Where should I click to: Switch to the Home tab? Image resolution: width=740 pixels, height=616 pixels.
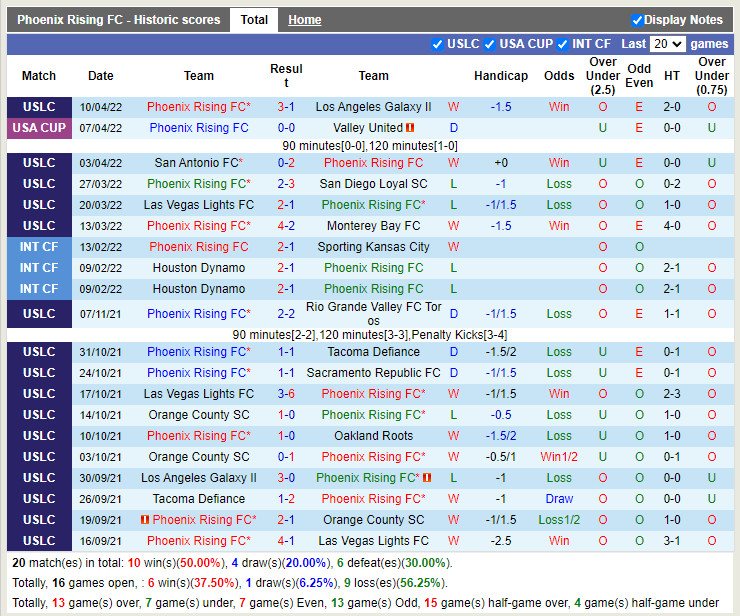click(305, 20)
